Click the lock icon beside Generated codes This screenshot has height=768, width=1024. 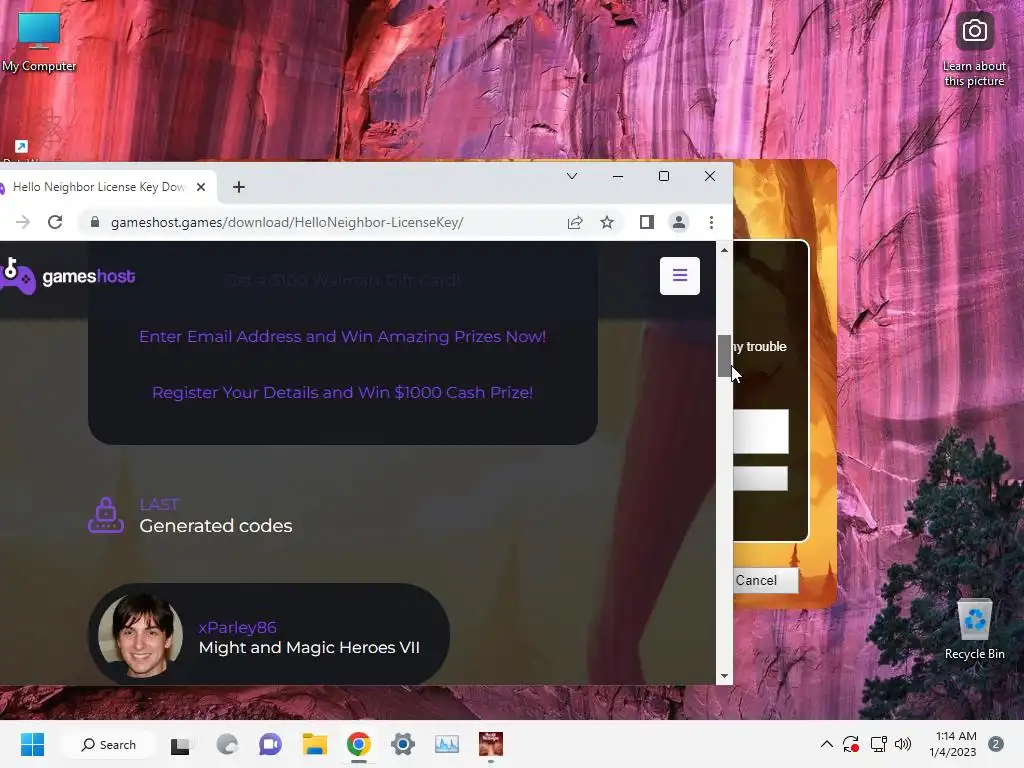106,515
